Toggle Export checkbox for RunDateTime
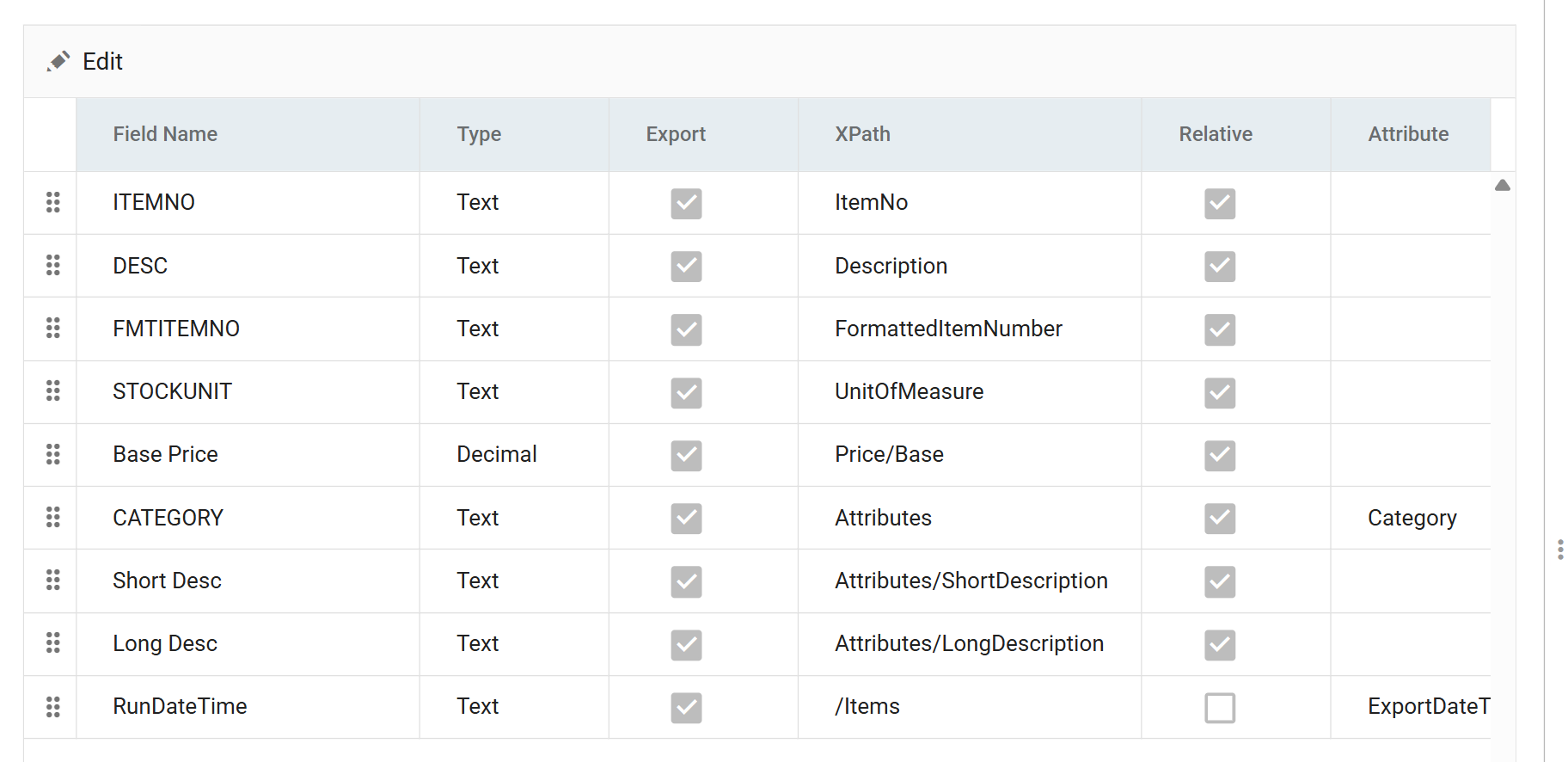The height and width of the screenshot is (762, 1568). tap(686, 708)
